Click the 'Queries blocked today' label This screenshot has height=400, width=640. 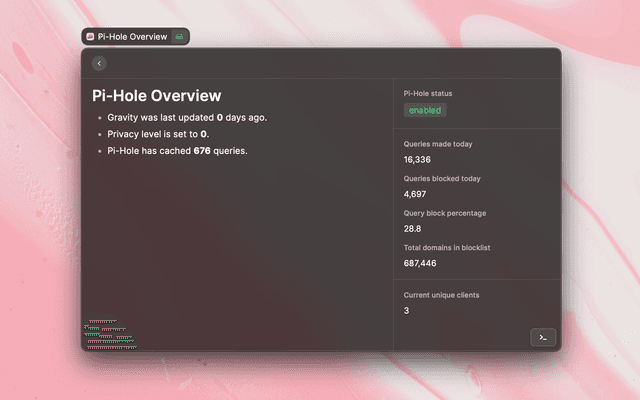tap(442, 179)
